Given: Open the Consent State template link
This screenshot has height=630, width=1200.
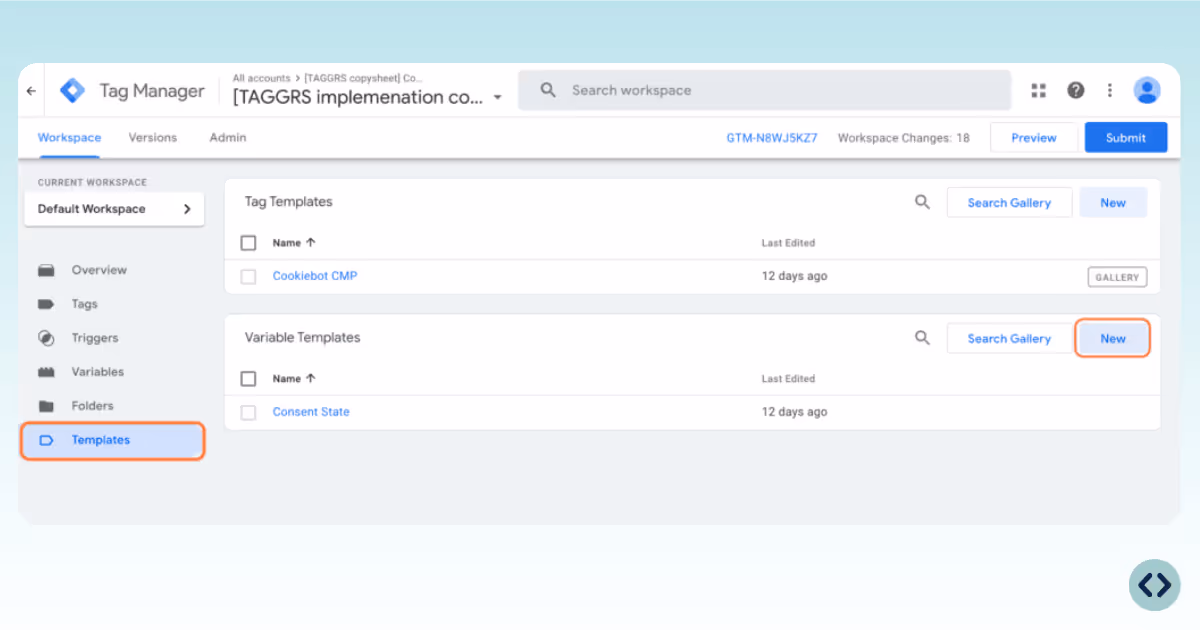Looking at the screenshot, I should click(x=311, y=412).
